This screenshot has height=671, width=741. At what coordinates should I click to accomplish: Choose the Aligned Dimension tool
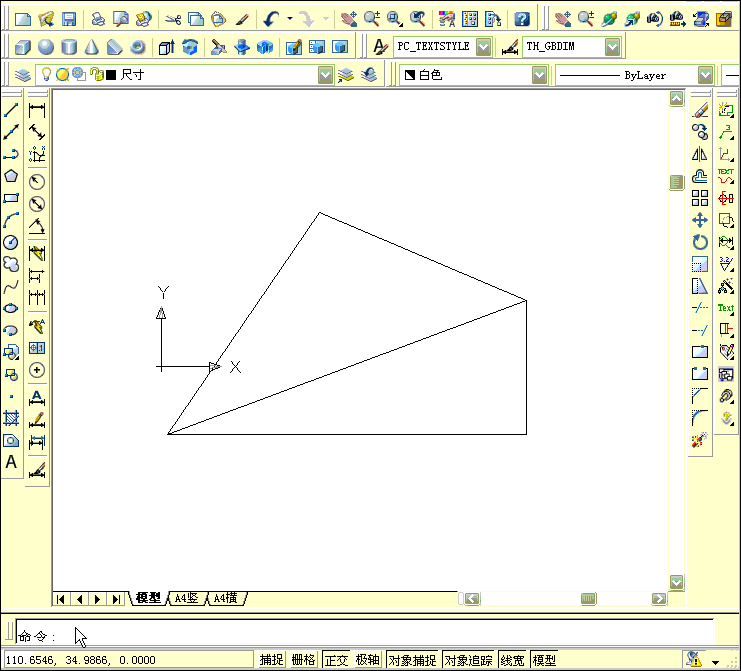37,132
